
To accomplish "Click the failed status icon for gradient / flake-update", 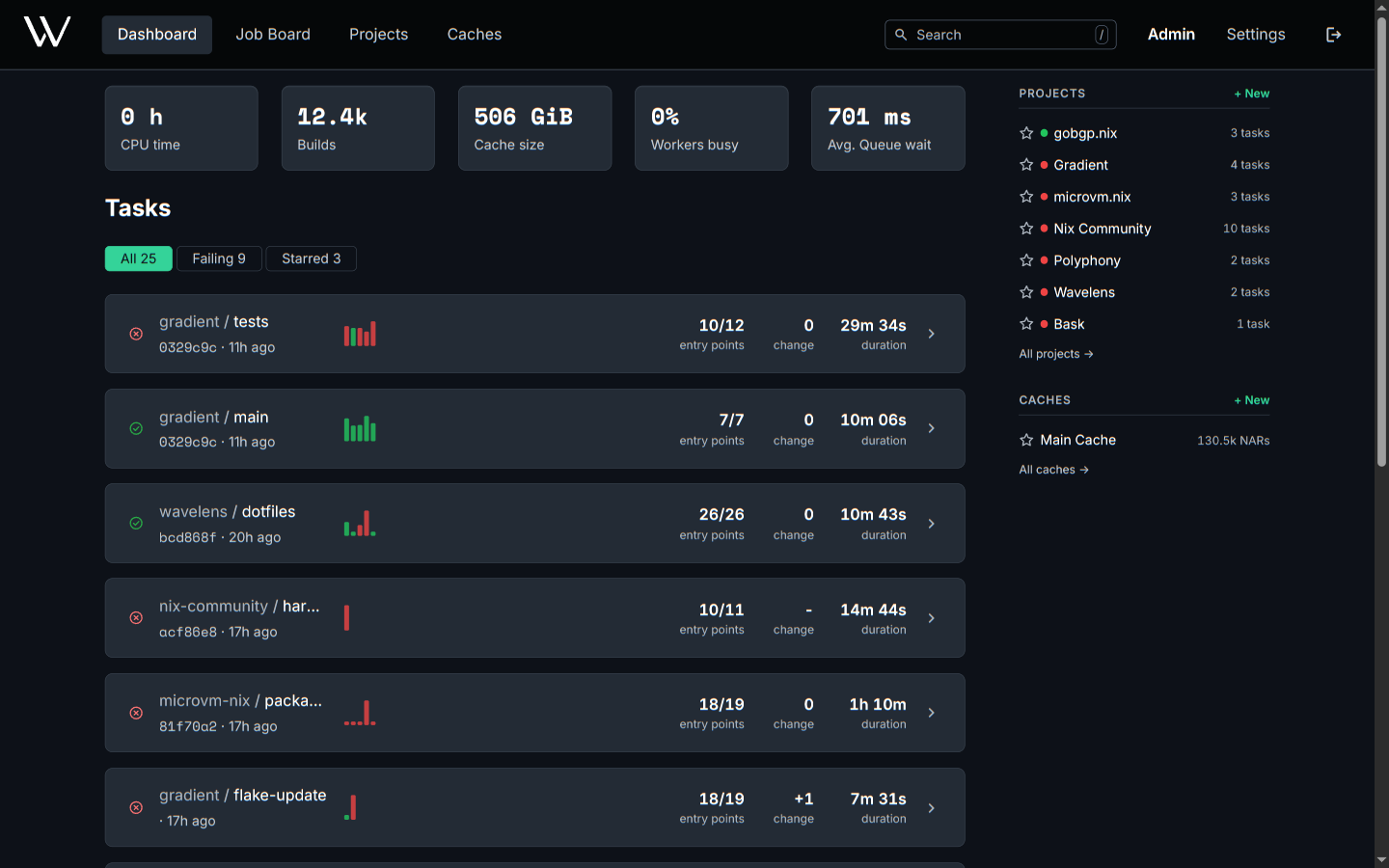I will click(136, 807).
